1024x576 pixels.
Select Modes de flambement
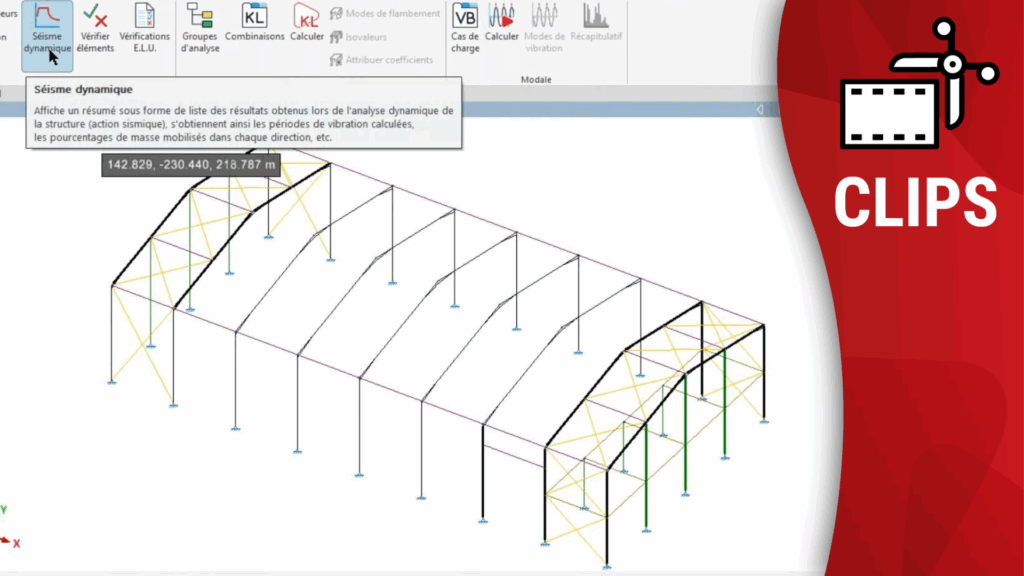point(384,13)
